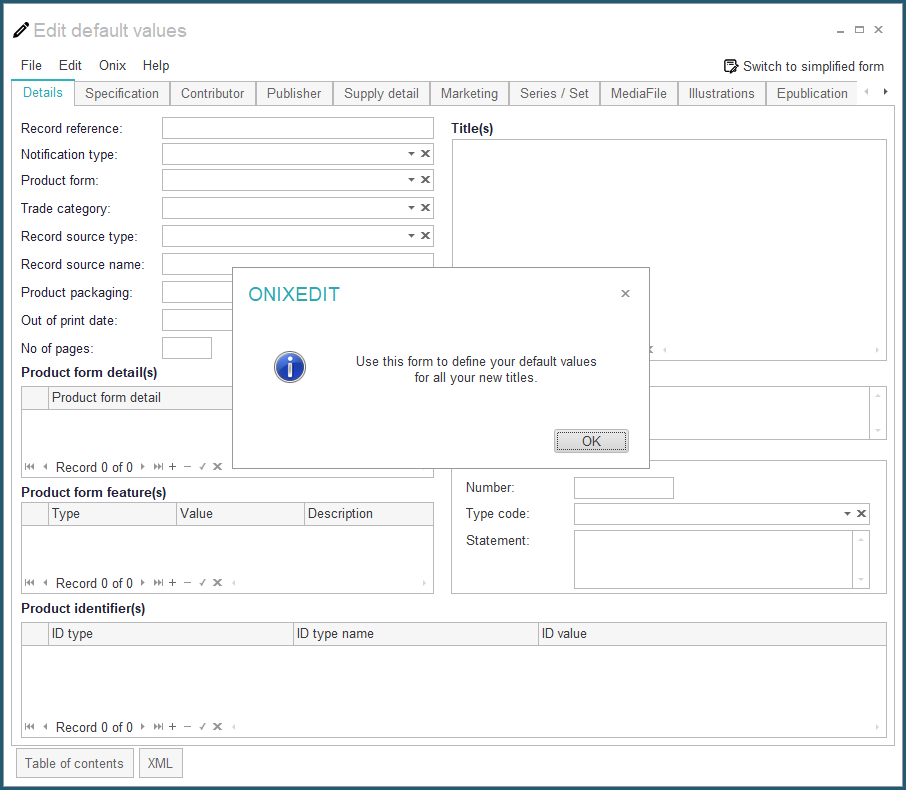Open the Onix menu
This screenshot has height=790, width=906.
tap(112, 65)
